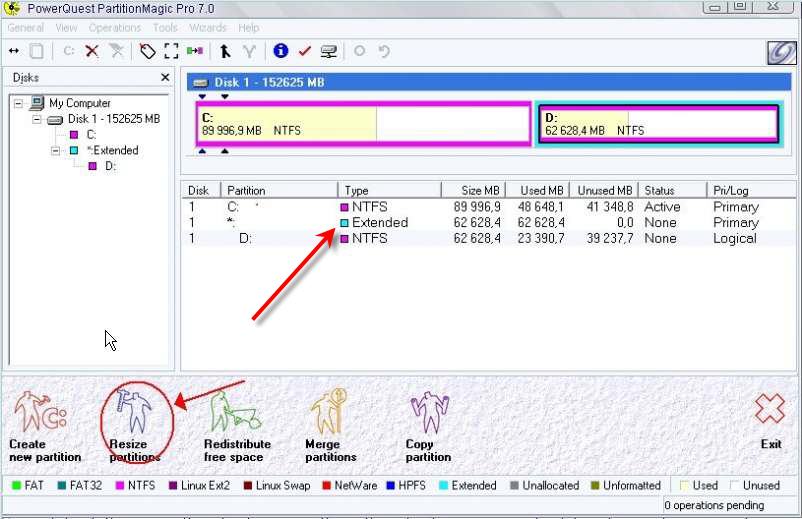Click the grayed circle Apply changes icon
802x519 pixels.
(x=360, y=51)
